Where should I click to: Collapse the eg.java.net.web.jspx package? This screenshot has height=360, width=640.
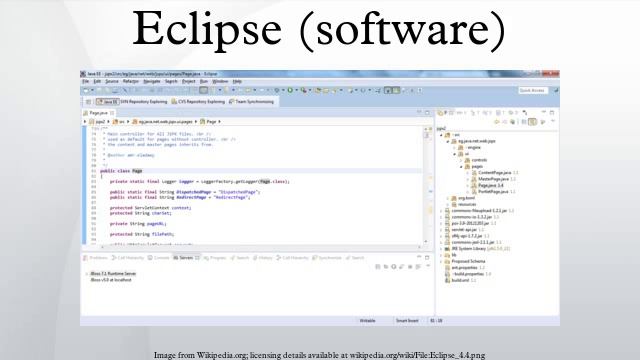click(x=448, y=141)
